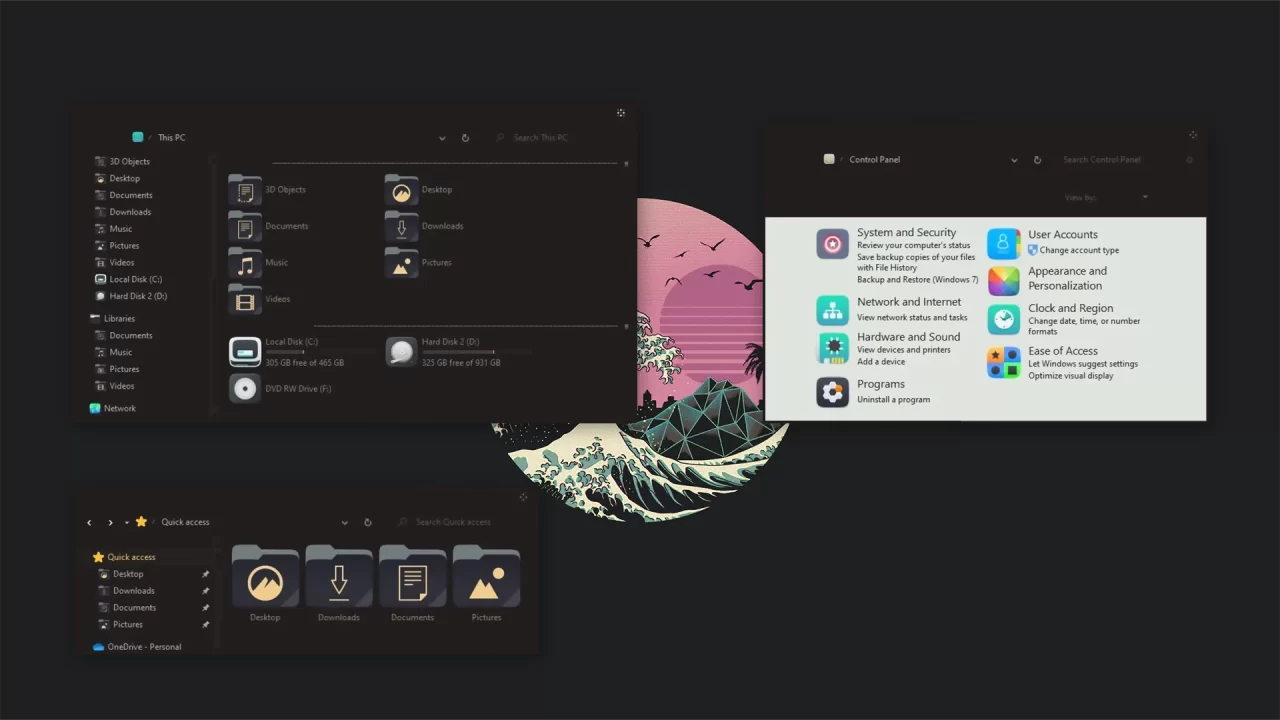Select the Clock and Region icon
Viewport: 1280px width, 720px height.
1003,319
